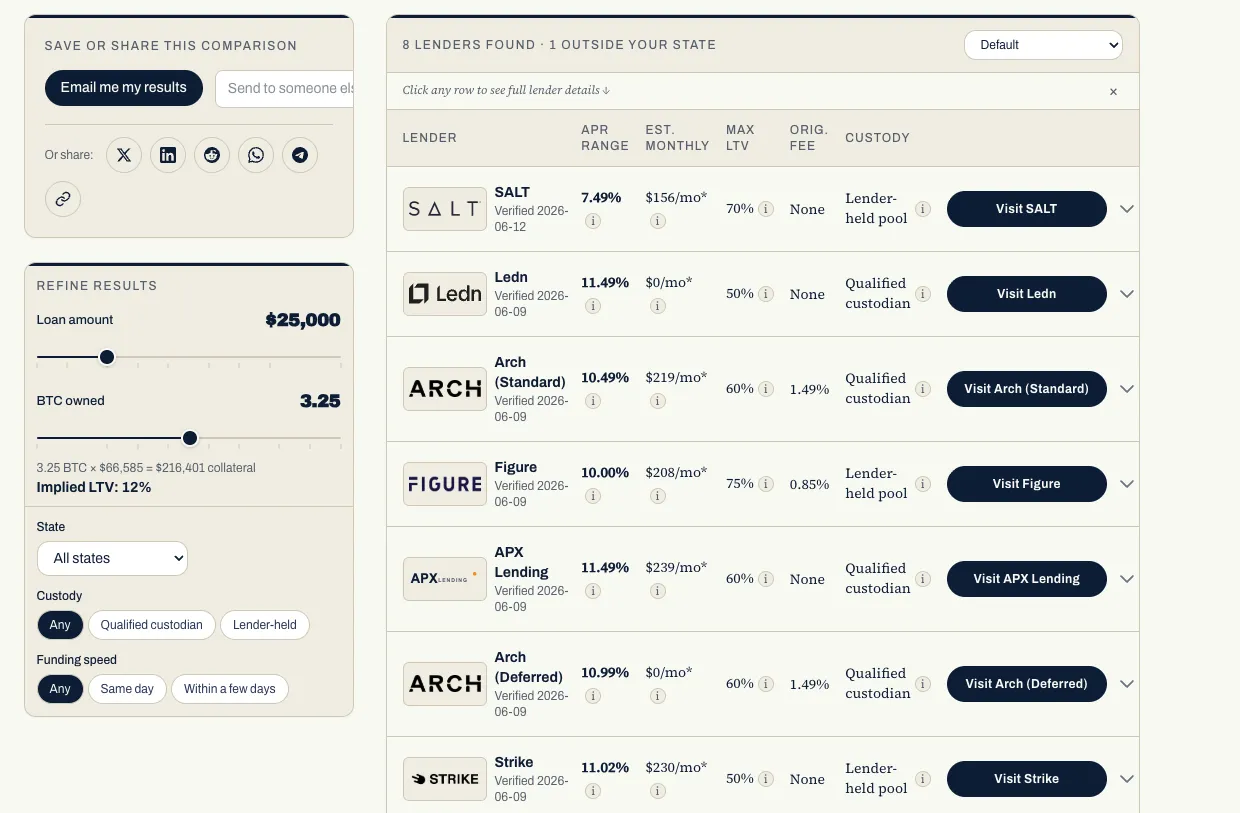The image size is (1240, 813).
Task: Open SALT custody info icon
Action: coord(923,209)
